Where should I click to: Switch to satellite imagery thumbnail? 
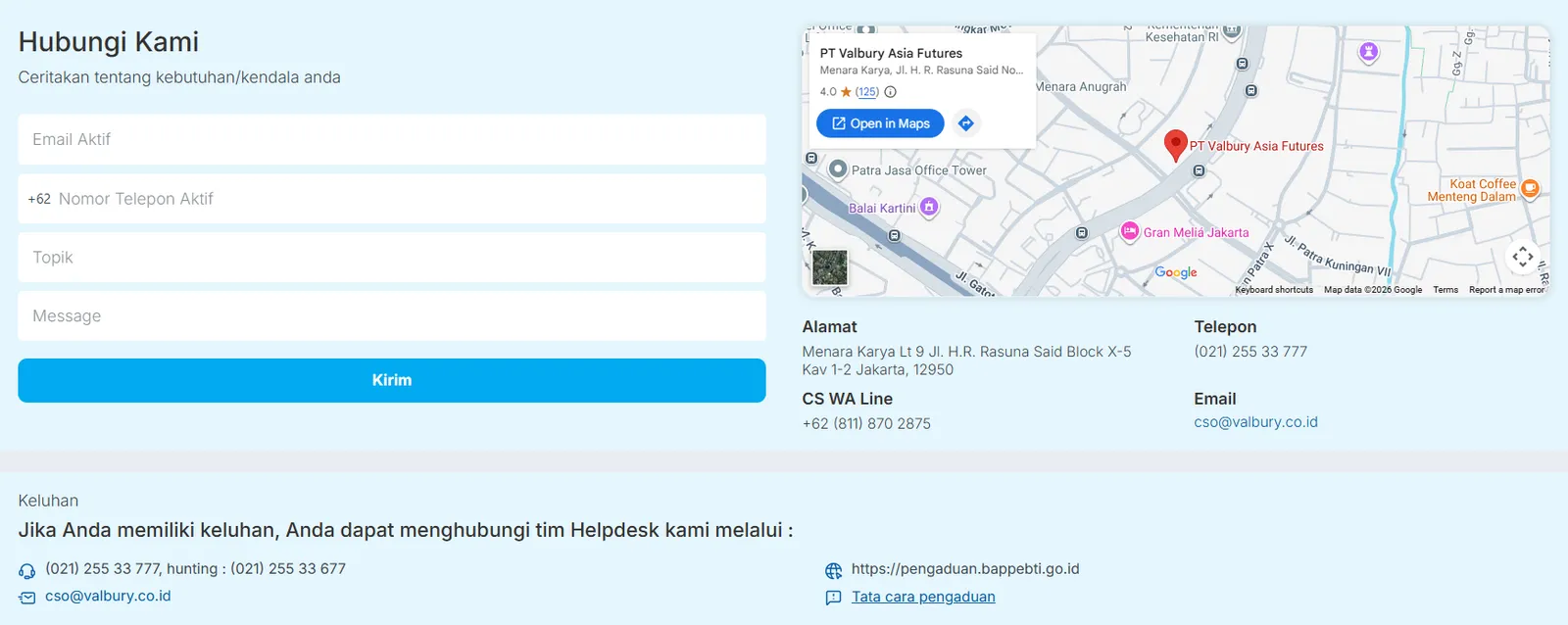coord(830,267)
